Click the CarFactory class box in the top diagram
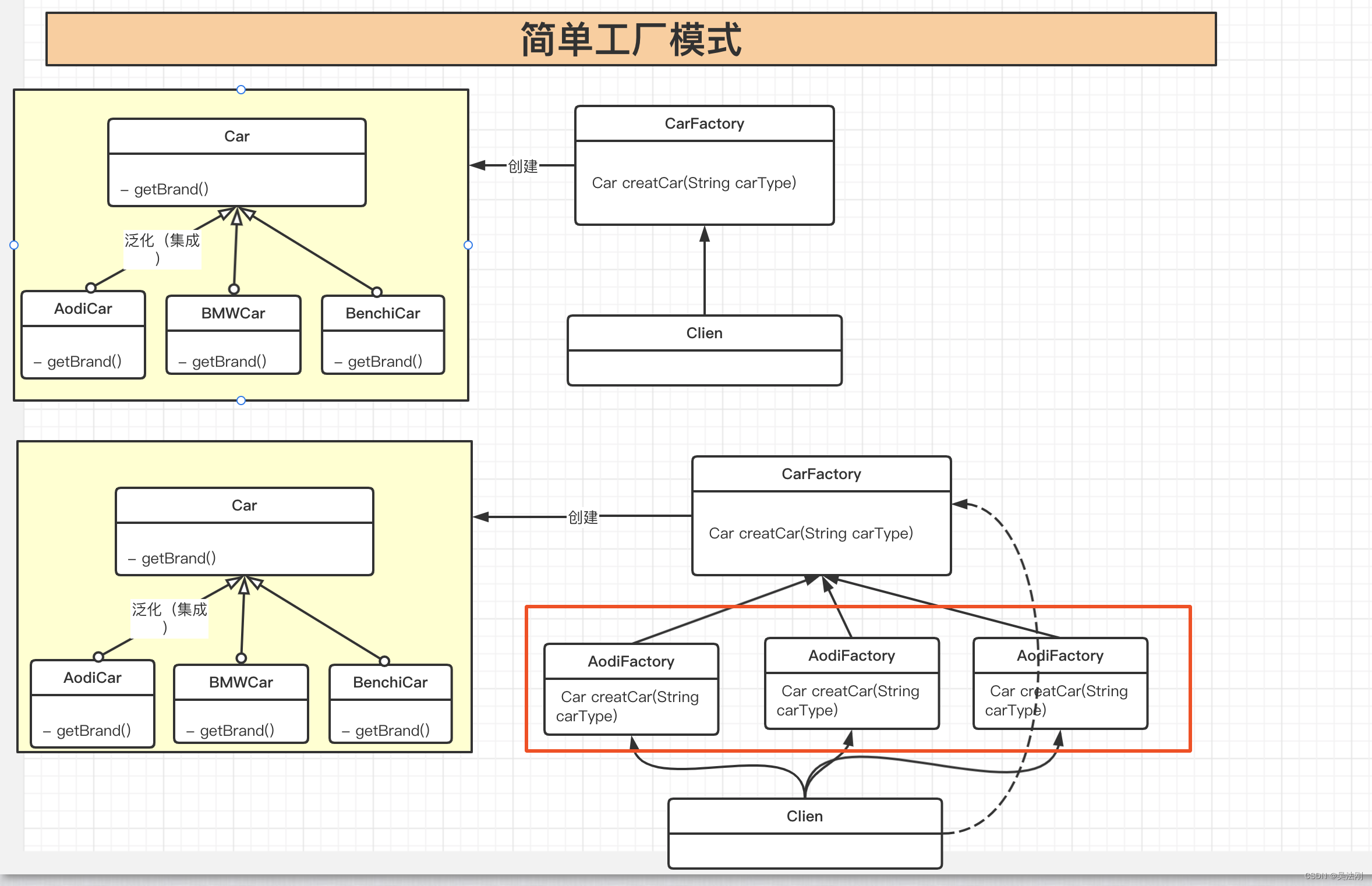Viewport: 1372px width, 886px height. [x=704, y=165]
